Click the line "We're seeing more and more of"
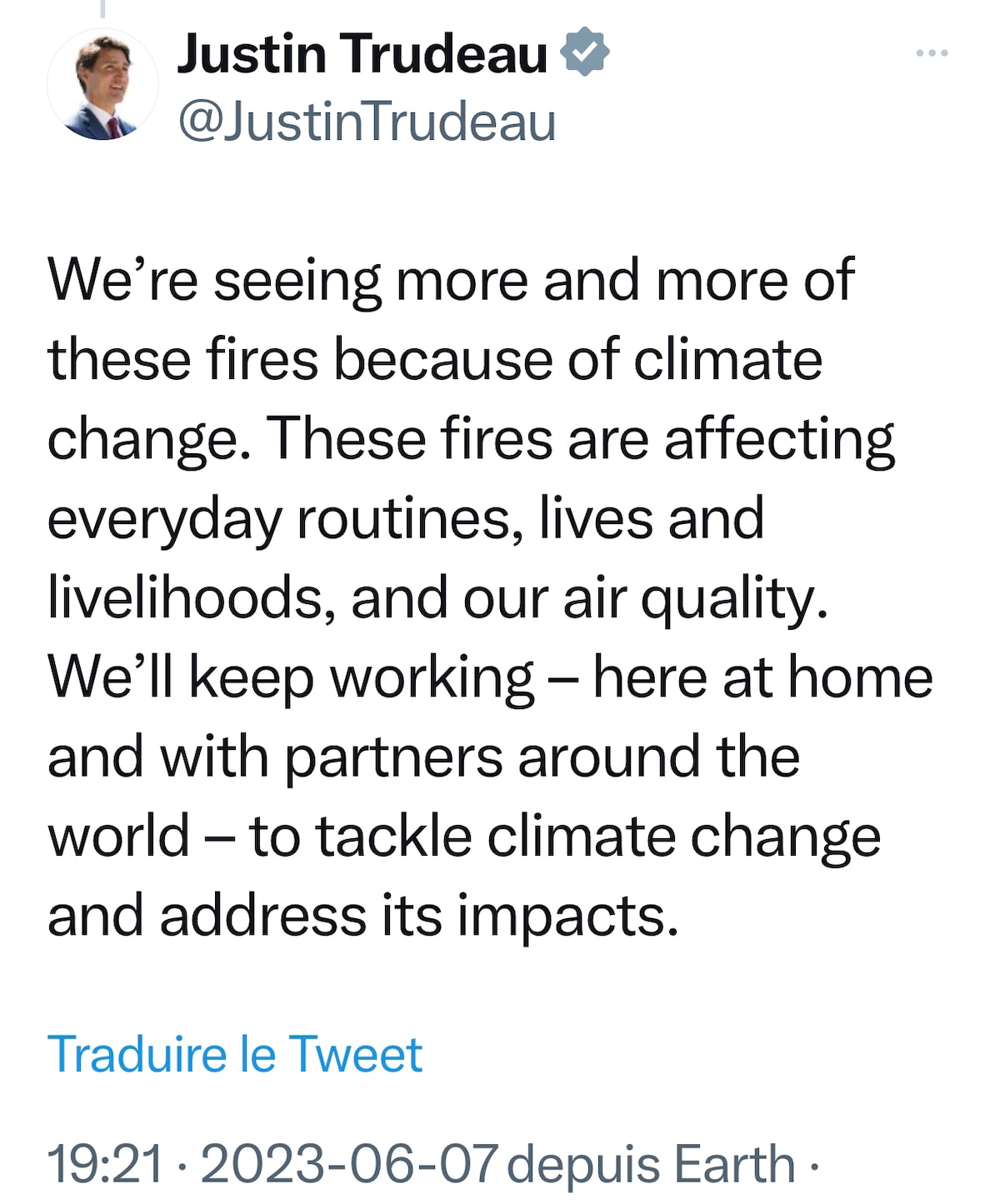The image size is (1000, 1204). coord(451,281)
